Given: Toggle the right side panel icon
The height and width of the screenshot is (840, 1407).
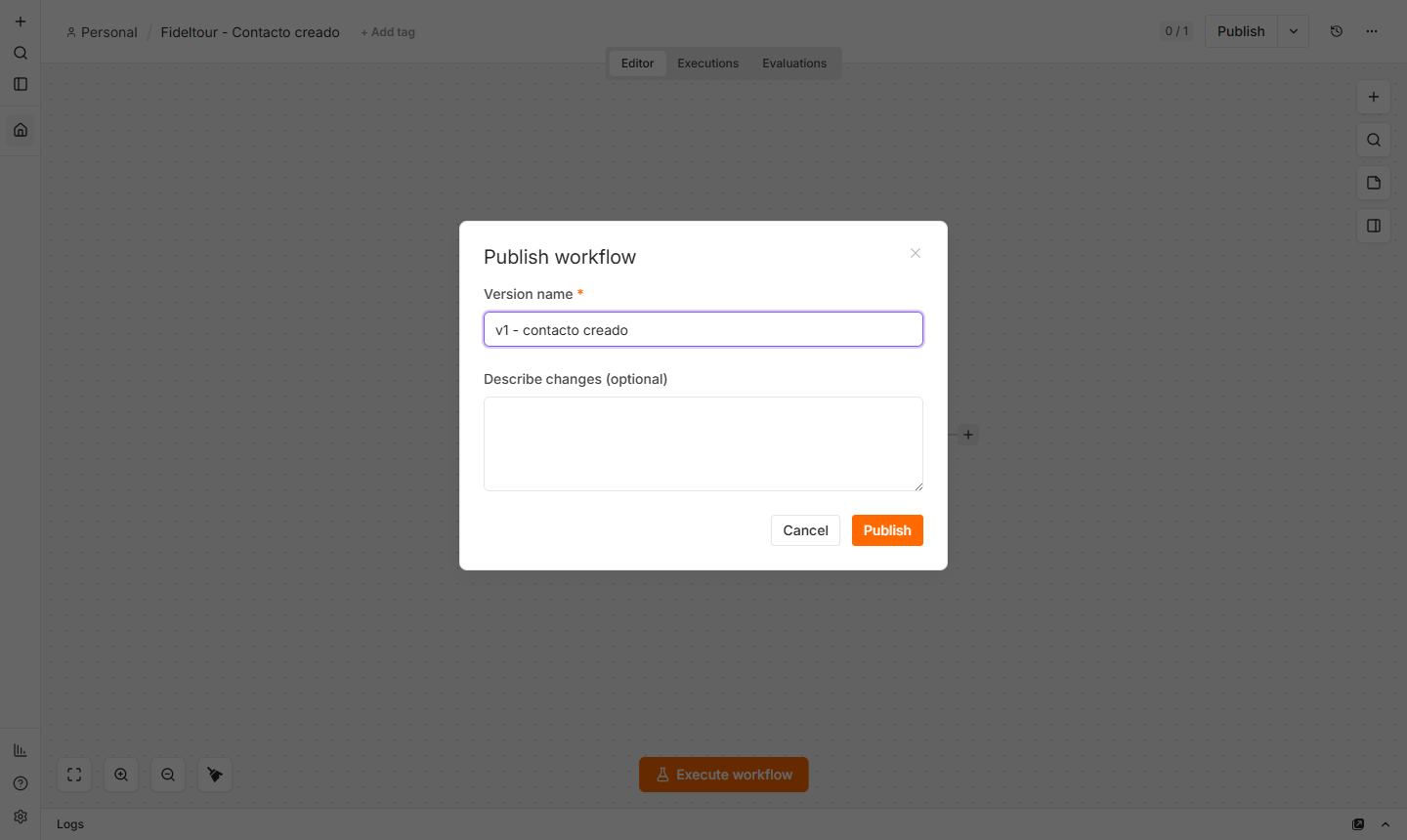Looking at the screenshot, I should click(x=1374, y=226).
